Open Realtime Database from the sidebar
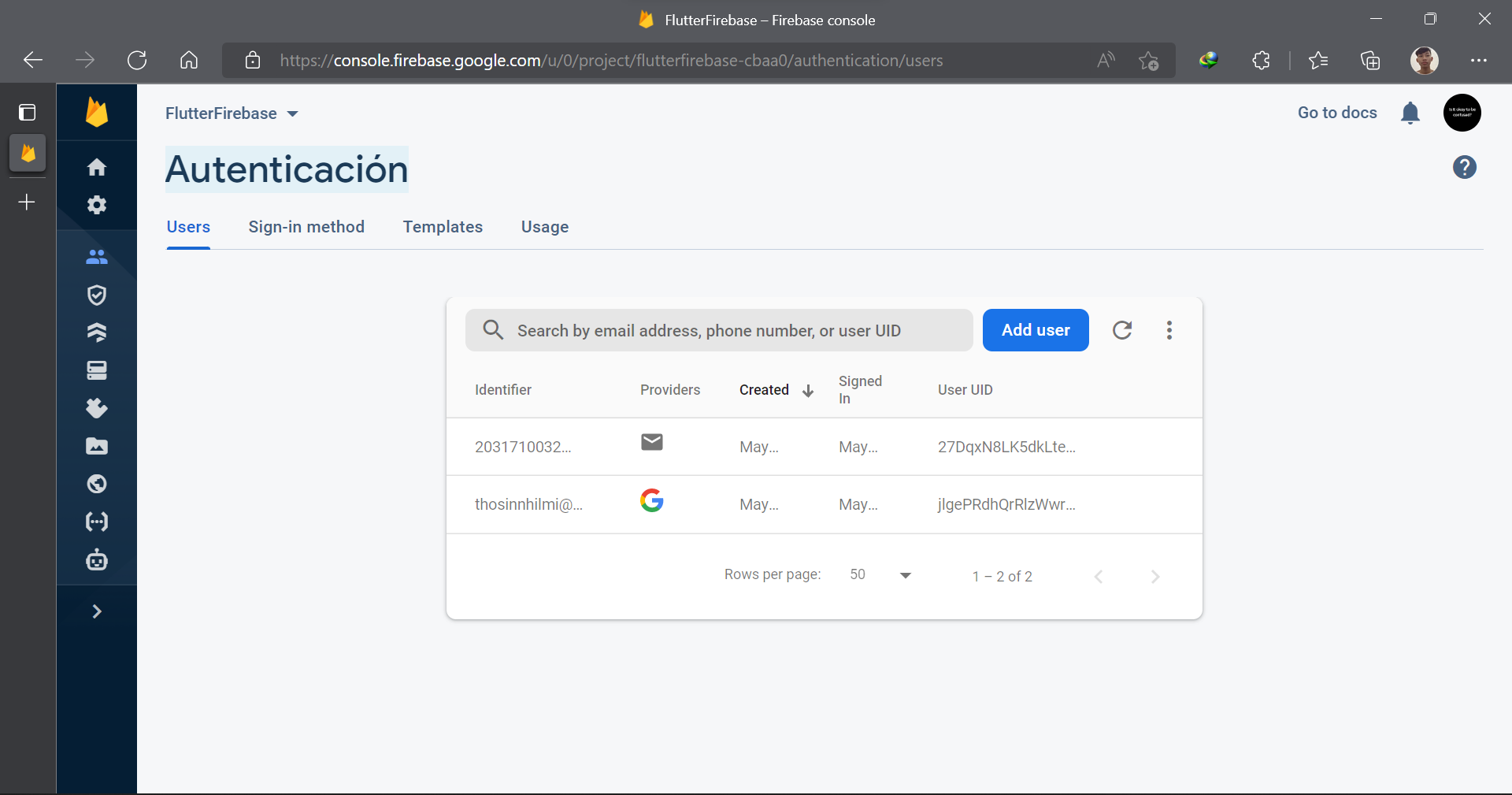1512x795 pixels. coord(96,370)
